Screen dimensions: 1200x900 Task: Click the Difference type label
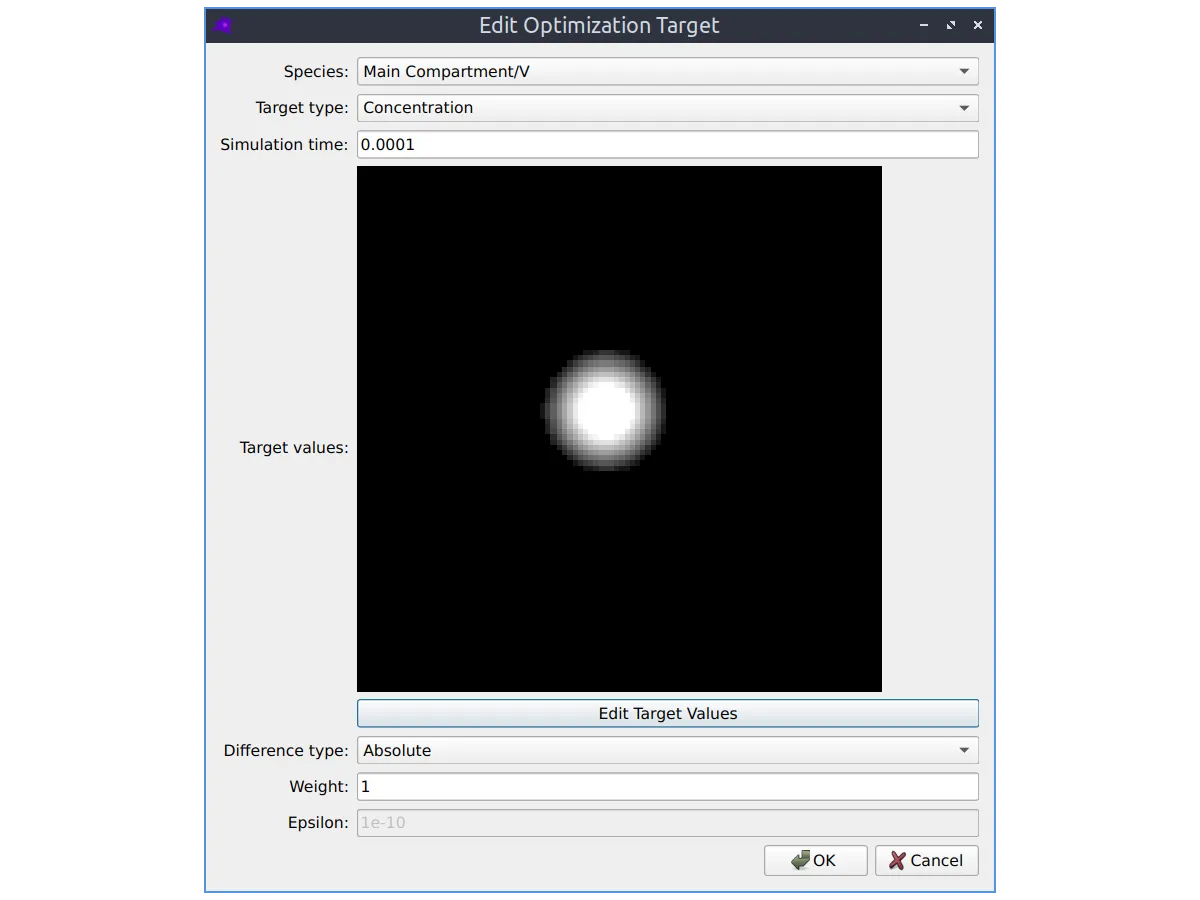tap(286, 750)
